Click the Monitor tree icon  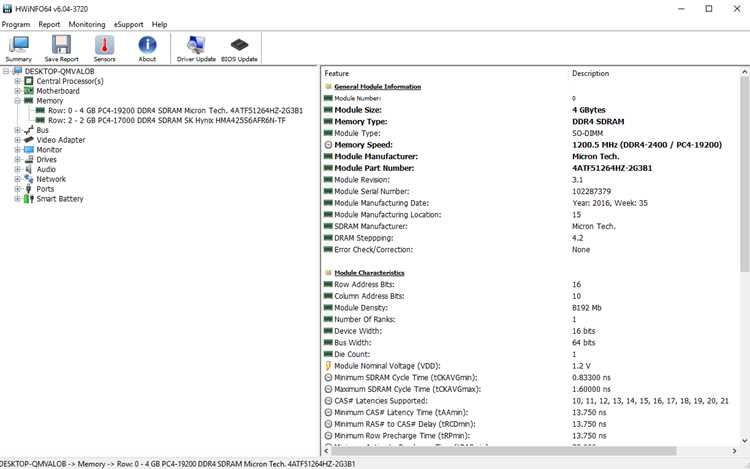pyautogui.click(x=29, y=150)
